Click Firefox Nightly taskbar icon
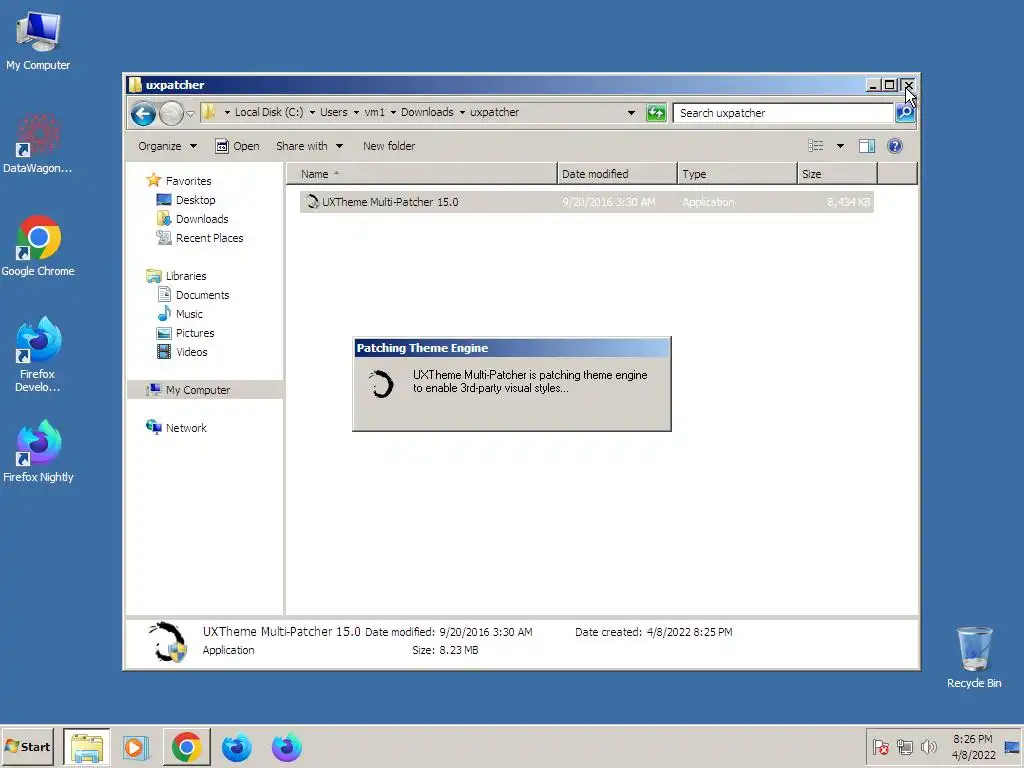 click(287, 747)
